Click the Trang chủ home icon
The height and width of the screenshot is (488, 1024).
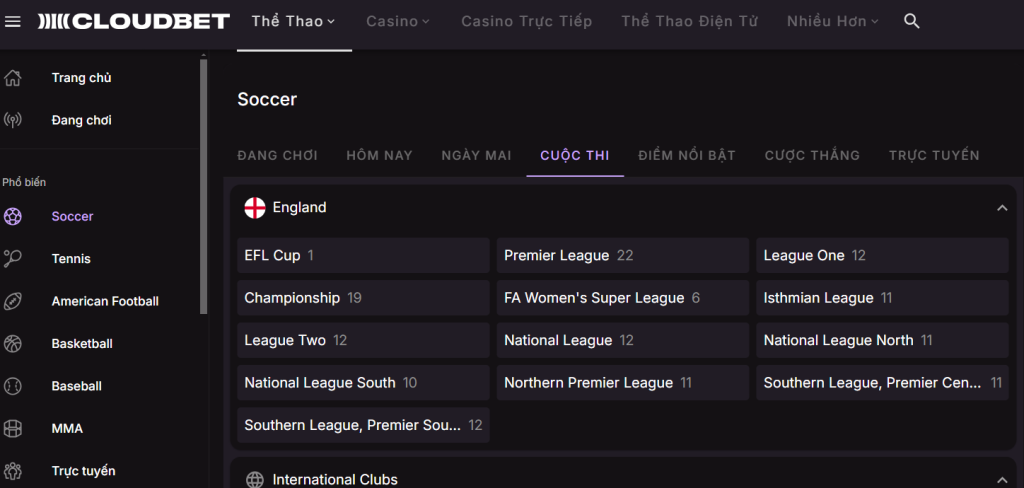point(12,78)
